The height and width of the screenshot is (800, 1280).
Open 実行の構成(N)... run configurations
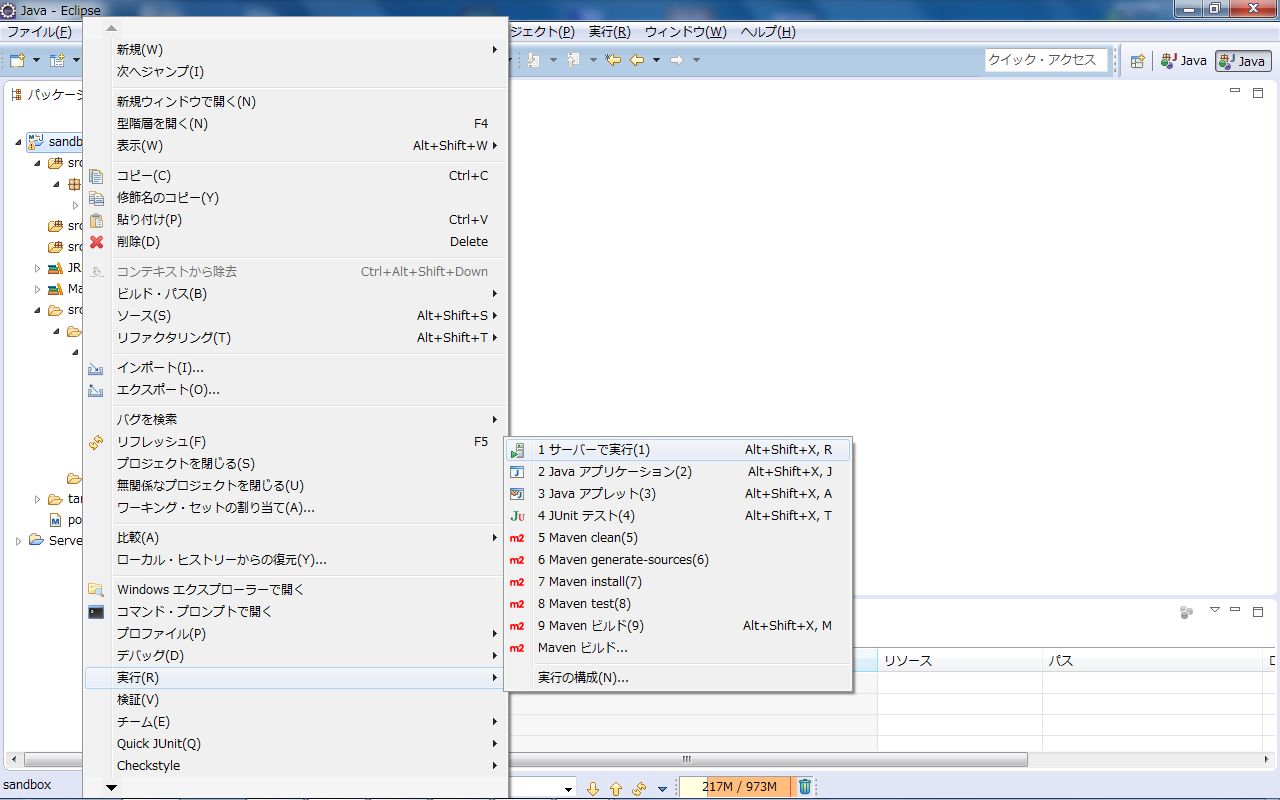[678, 678]
